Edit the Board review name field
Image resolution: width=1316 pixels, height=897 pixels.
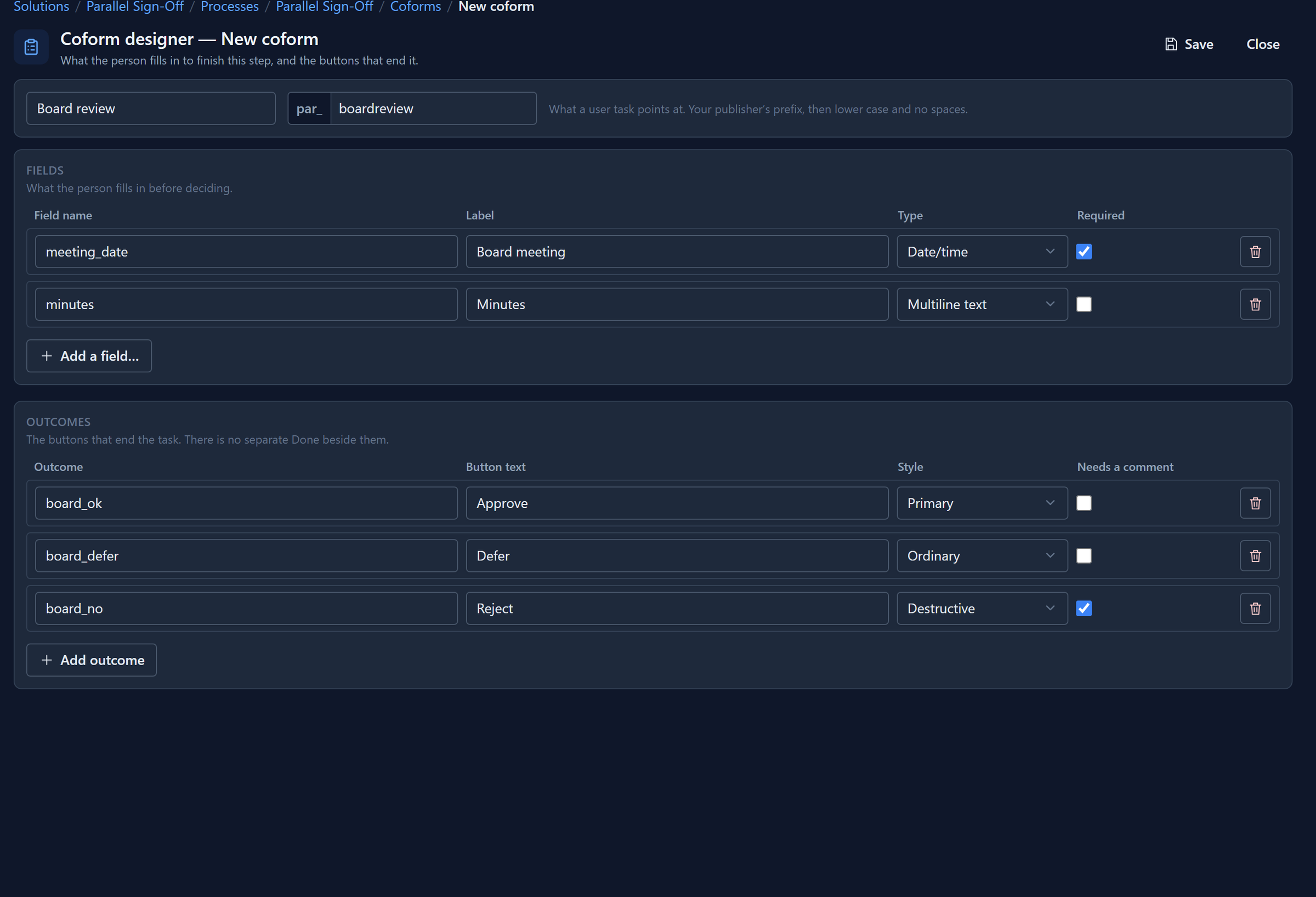(151, 108)
